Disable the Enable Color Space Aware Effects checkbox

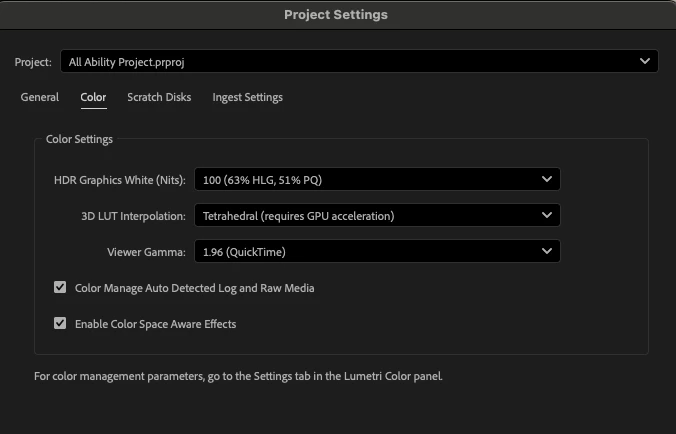pyautogui.click(x=60, y=324)
